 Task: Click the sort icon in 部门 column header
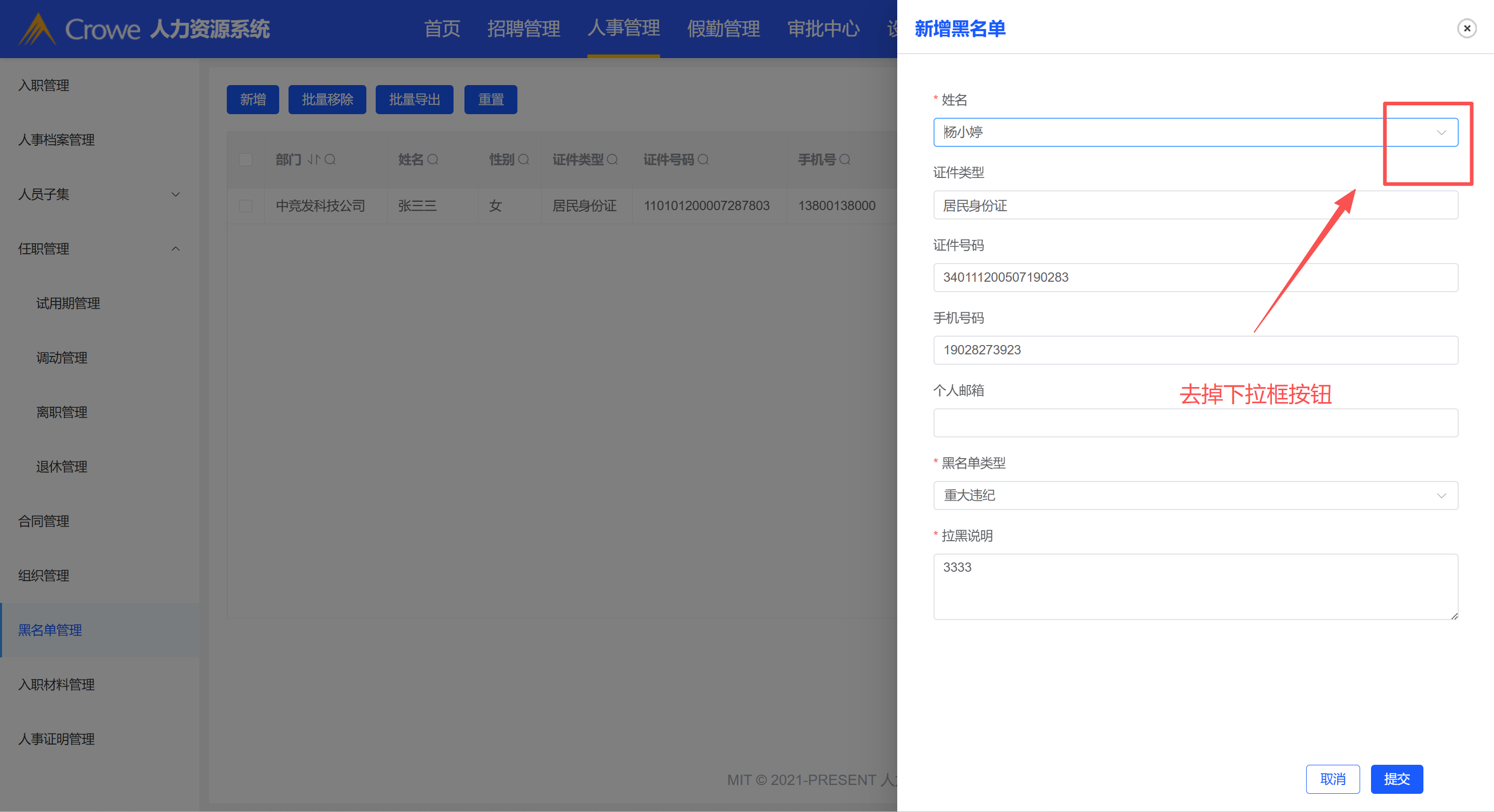pyautogui.click(x=313, y=159)
